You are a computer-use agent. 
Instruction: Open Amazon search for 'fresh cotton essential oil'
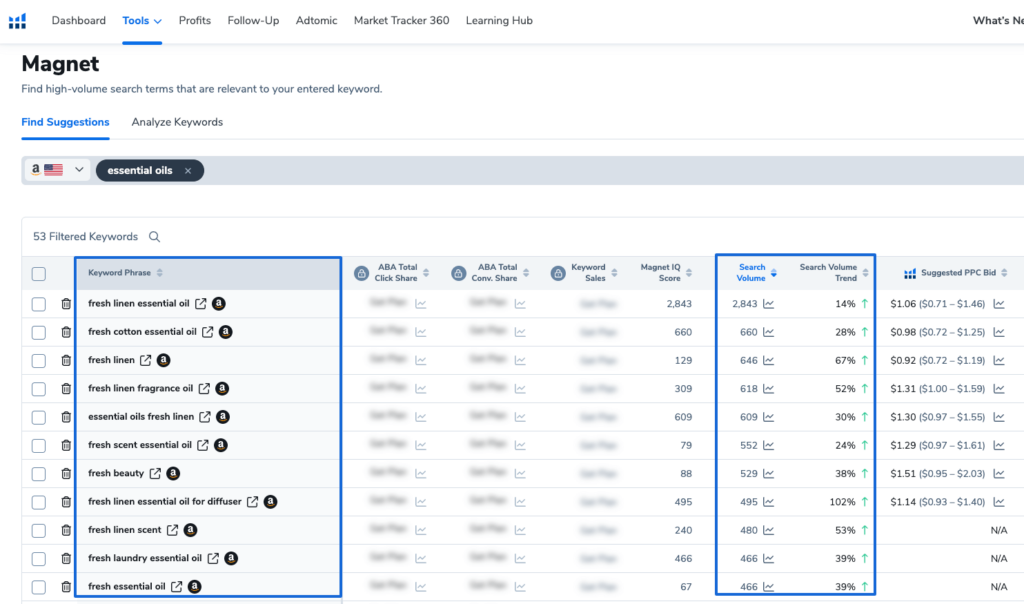tap(225, 332)
